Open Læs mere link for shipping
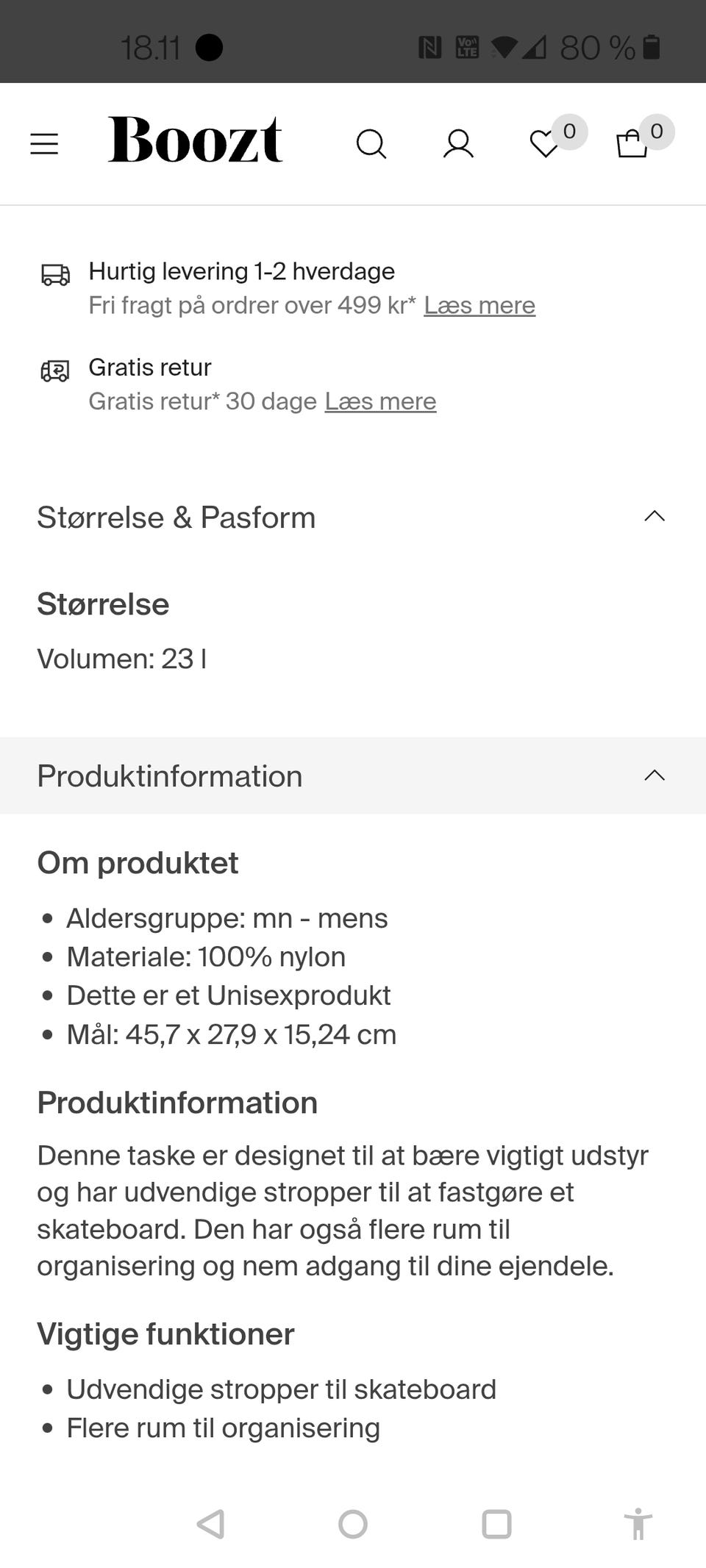The width and height of the screenshot is (706, 1568). [479, 305]
